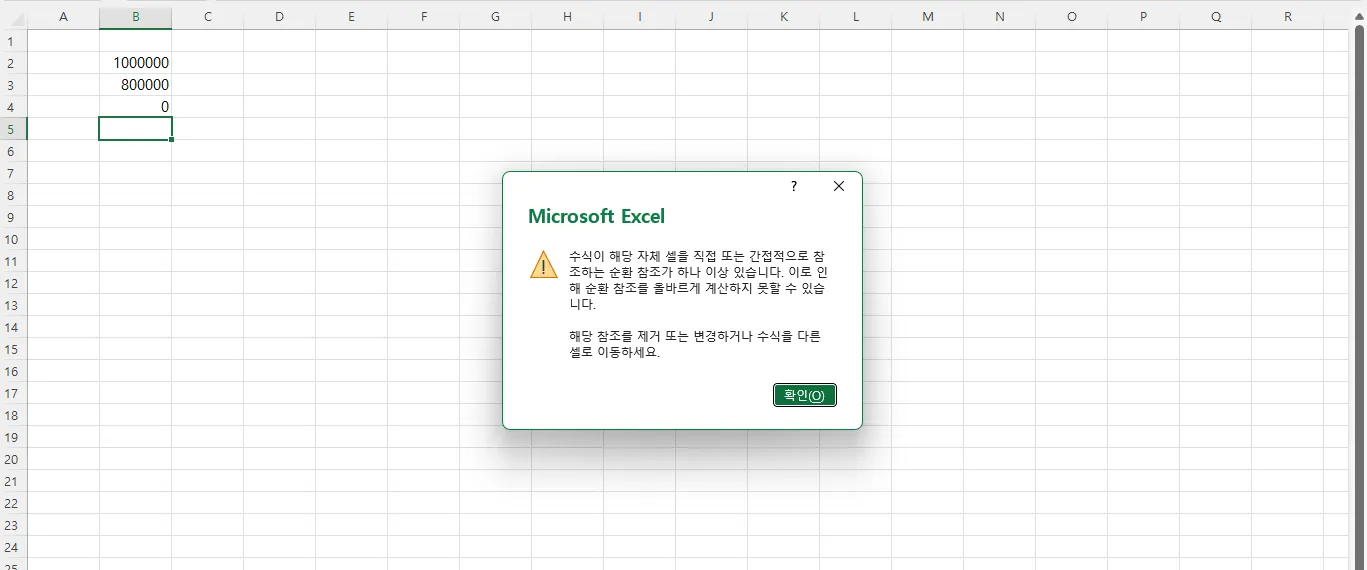The width and height of the screenshot is (1367, 570).
Task: Select column N header
Action: point(999,17)
